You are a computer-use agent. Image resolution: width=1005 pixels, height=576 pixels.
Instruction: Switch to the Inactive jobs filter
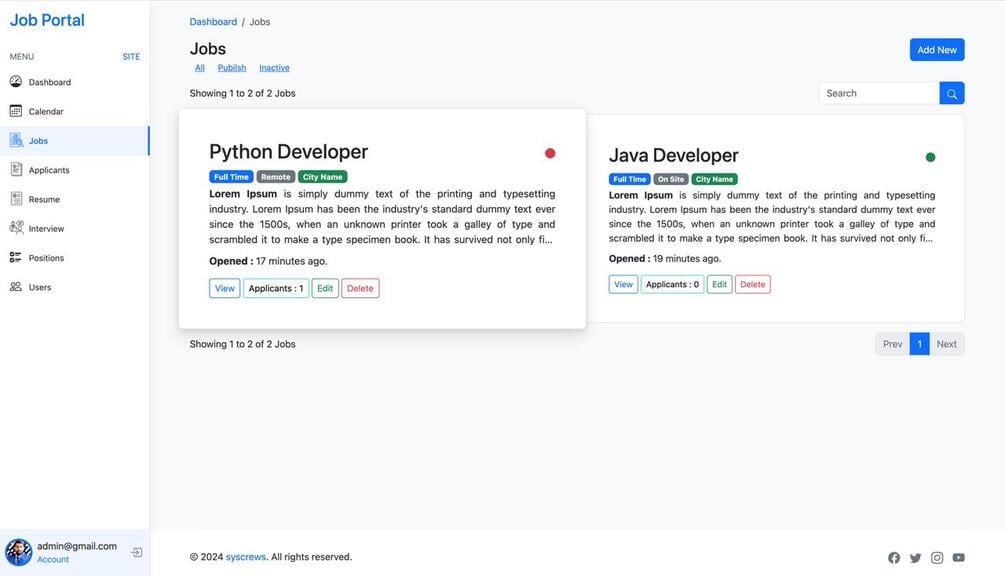274,68
